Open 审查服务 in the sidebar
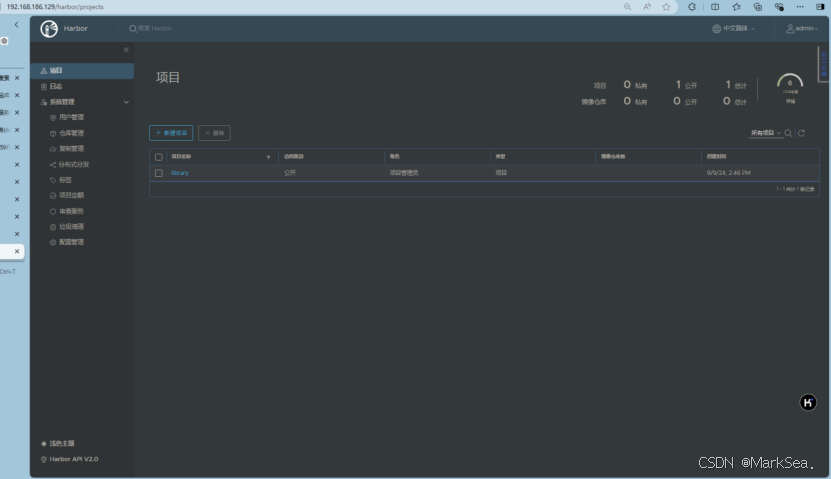This screenshot has height=479, width=831. pos(71,211)
